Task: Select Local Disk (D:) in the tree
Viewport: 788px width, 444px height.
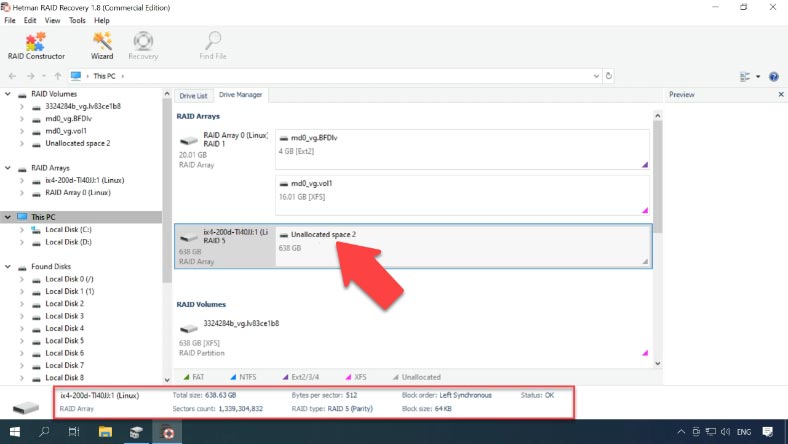Action: [x=68, y=242]
